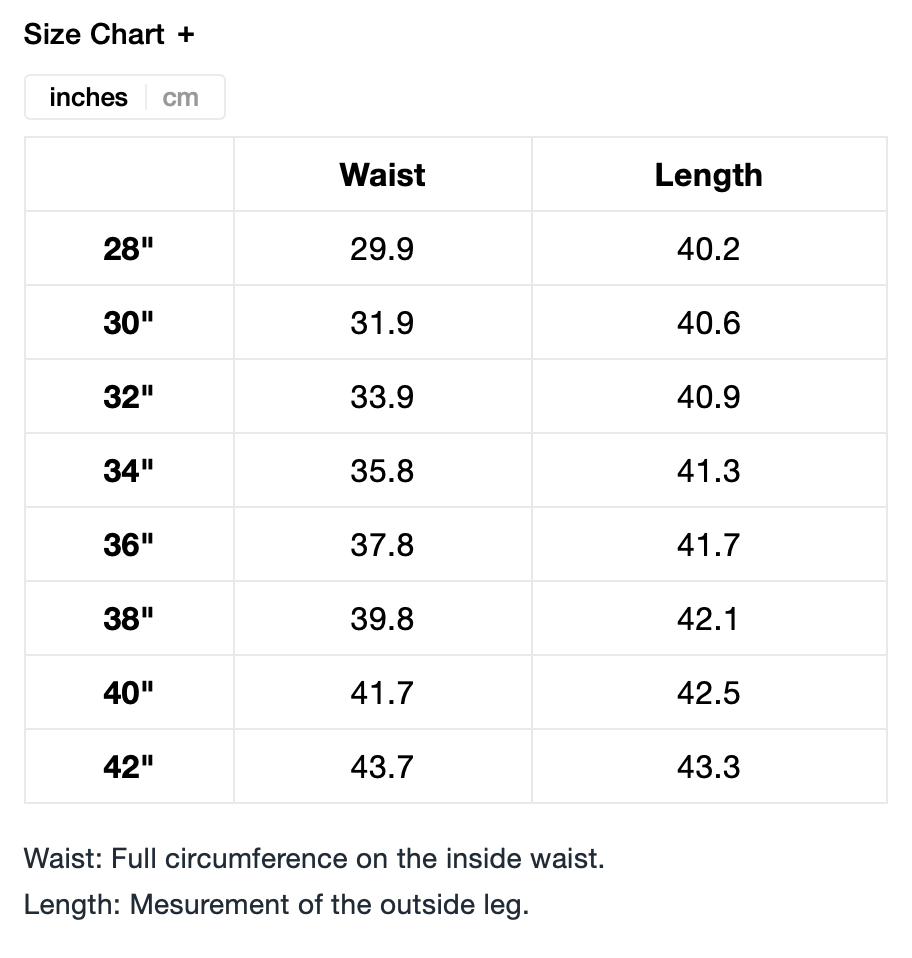Click the Size Chart heading text
Viewport: 912px width, 958px height.
(94, 34)
